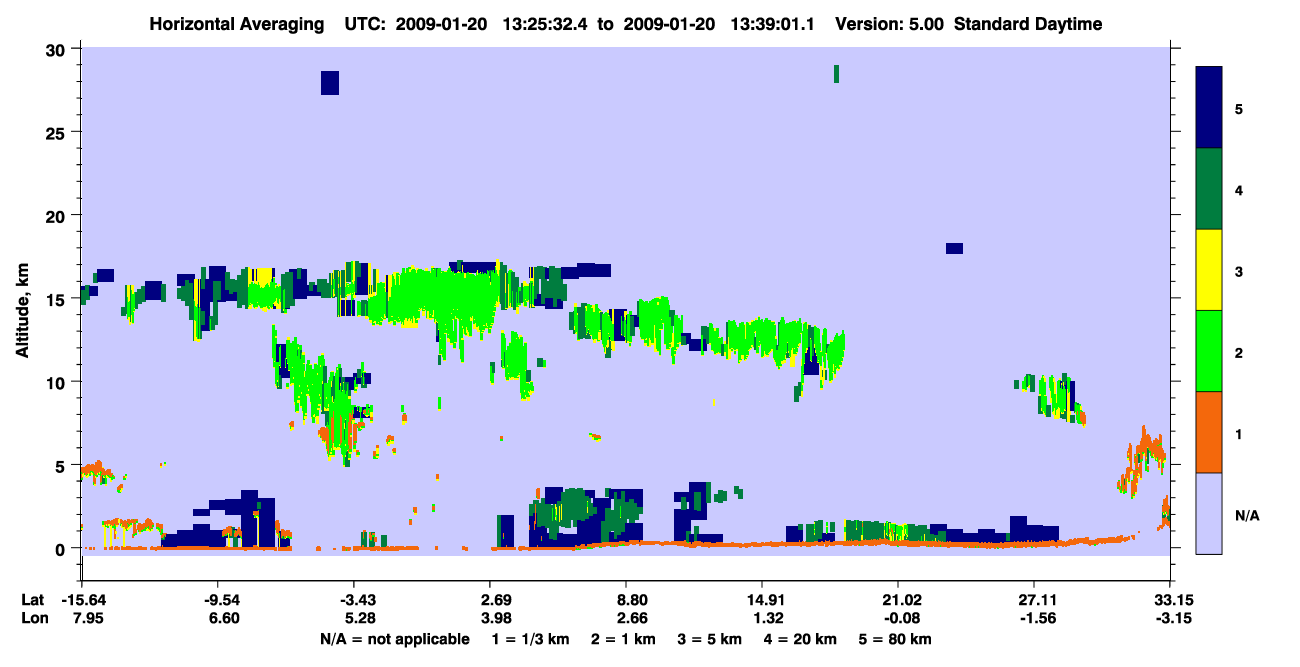Click the y-axis tick label 25
This screenshot has width=1300, height=667.
point(57,133)
